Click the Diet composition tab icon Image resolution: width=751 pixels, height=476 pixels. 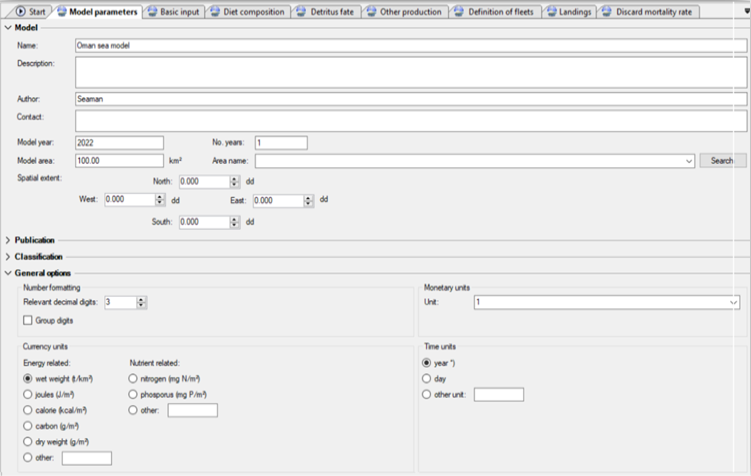coord(215,11)
